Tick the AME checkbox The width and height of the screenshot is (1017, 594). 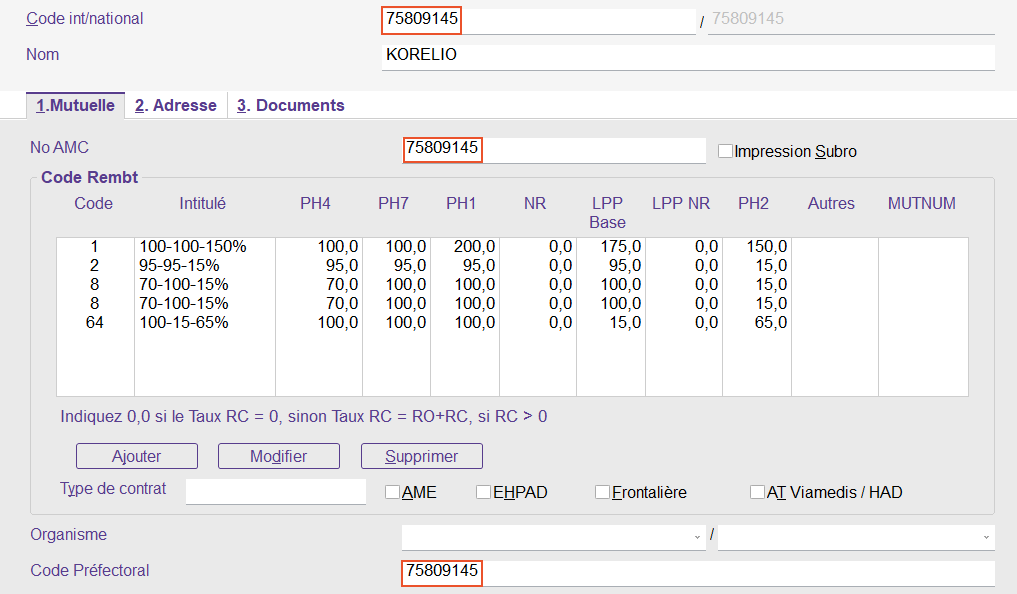coord(393,492)
